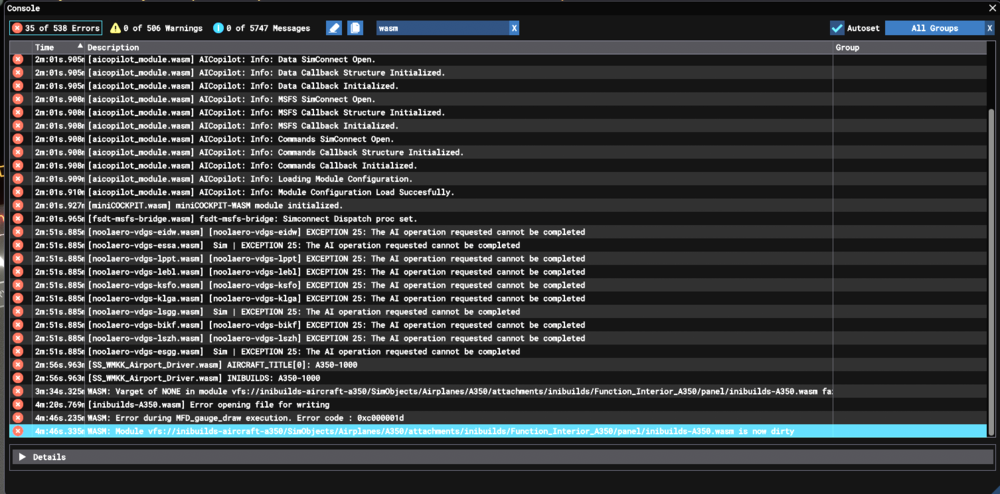Toggle the Errors filter button

(x=56, y=28)
